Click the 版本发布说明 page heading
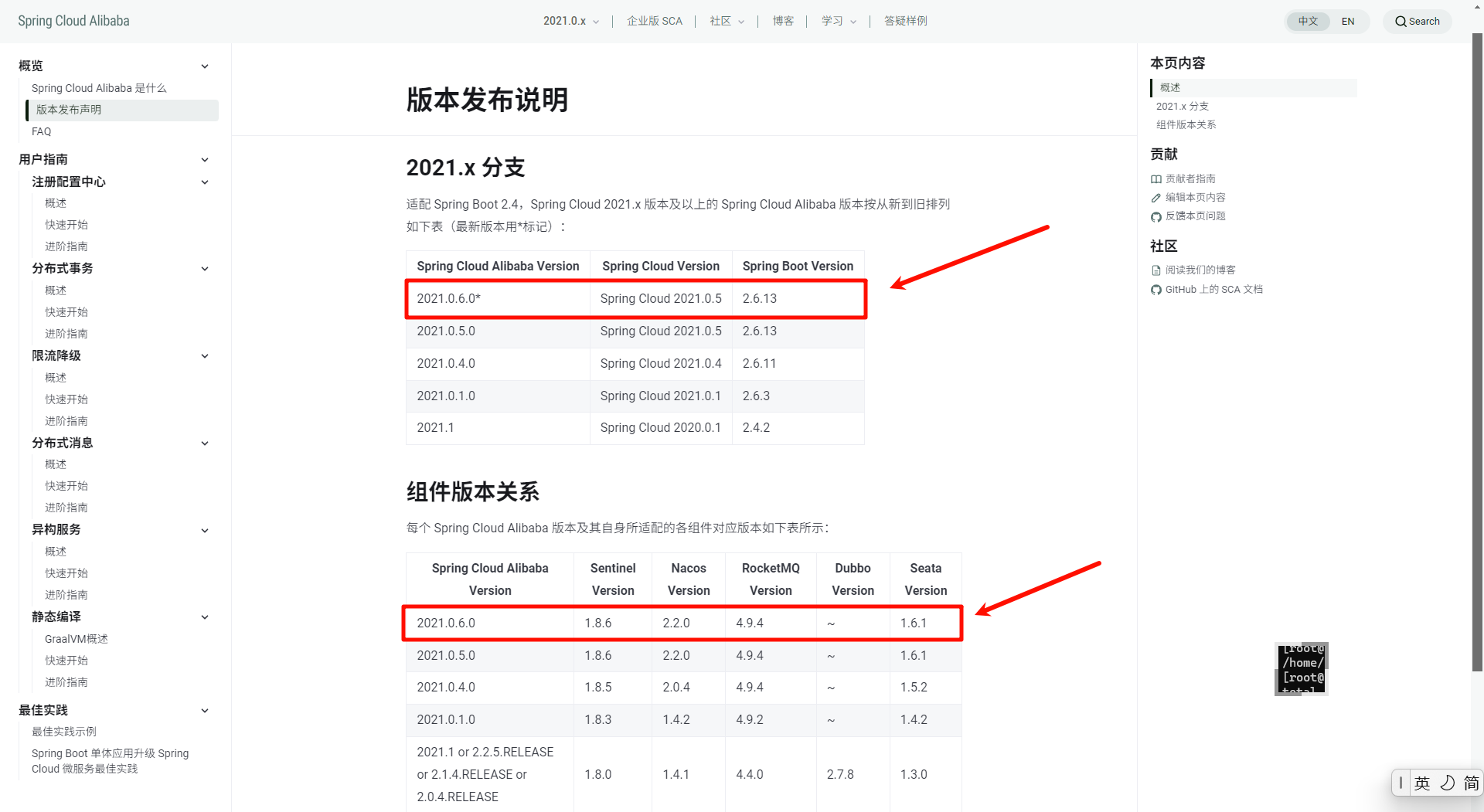Screen dimensions: 1484x812 [x=488, y=100]
